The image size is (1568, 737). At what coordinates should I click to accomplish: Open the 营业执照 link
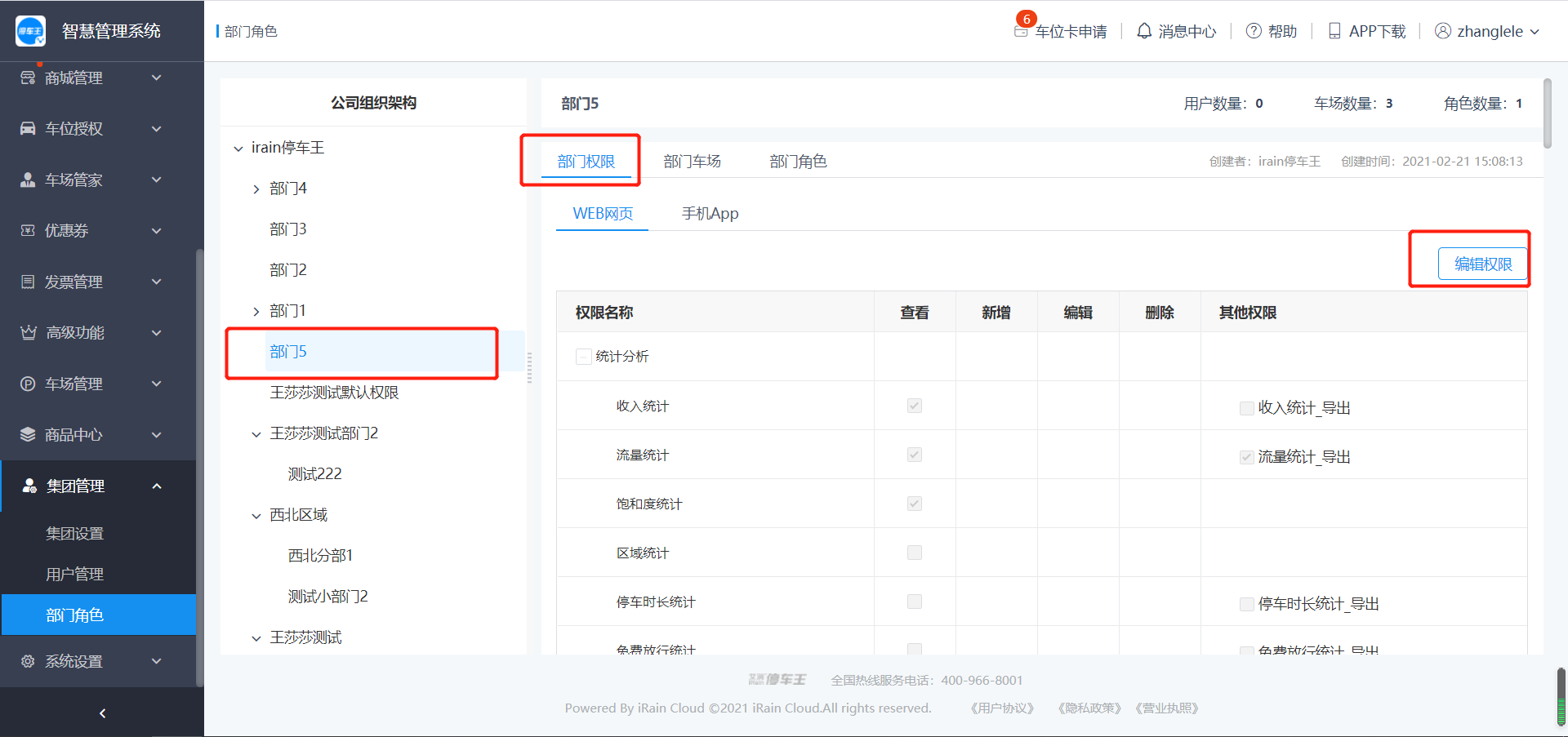[1166, 708]
